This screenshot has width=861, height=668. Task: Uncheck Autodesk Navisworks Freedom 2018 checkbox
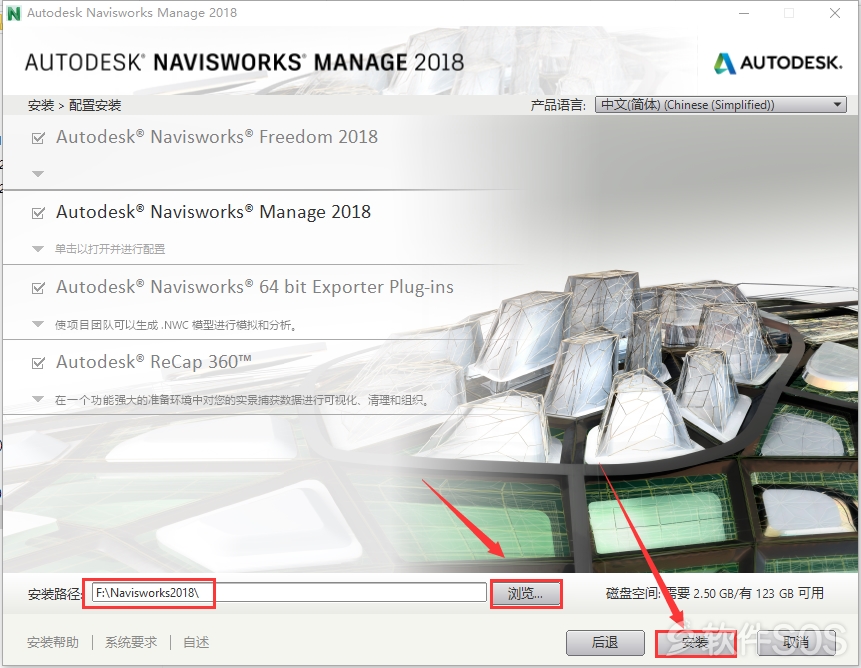(x=38, y=138)
